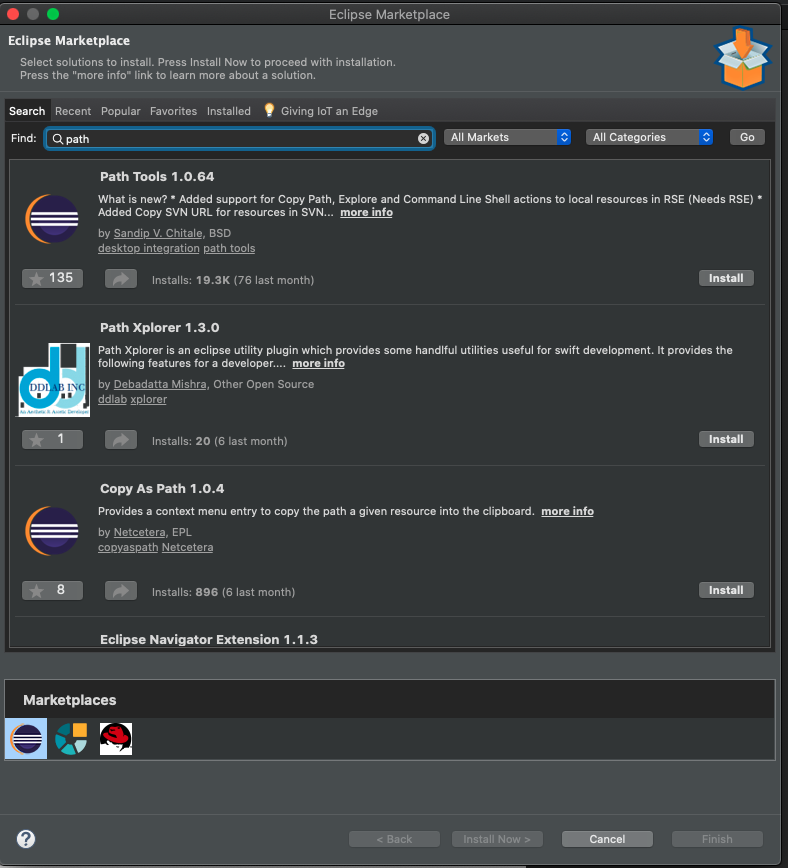
Task: Click the desktop integration tag
Action: click(x=149, y=249)
